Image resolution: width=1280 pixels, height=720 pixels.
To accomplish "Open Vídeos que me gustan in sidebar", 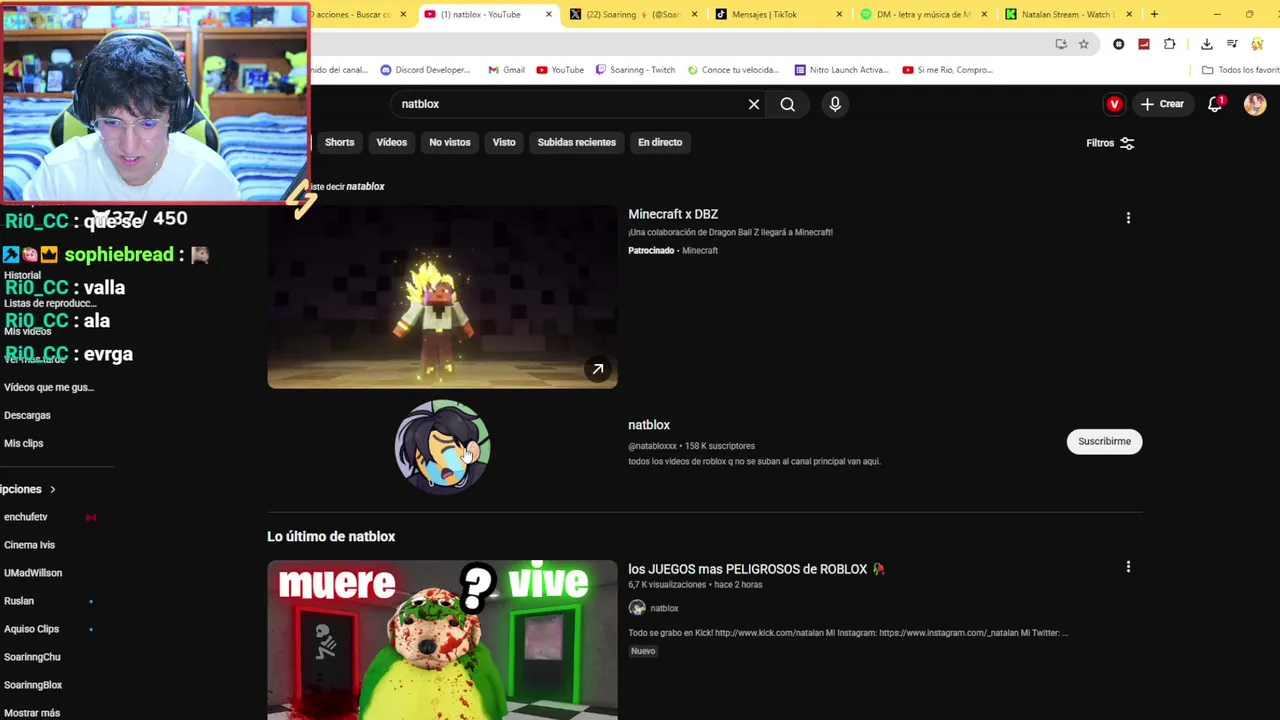I will coord(49,387).
